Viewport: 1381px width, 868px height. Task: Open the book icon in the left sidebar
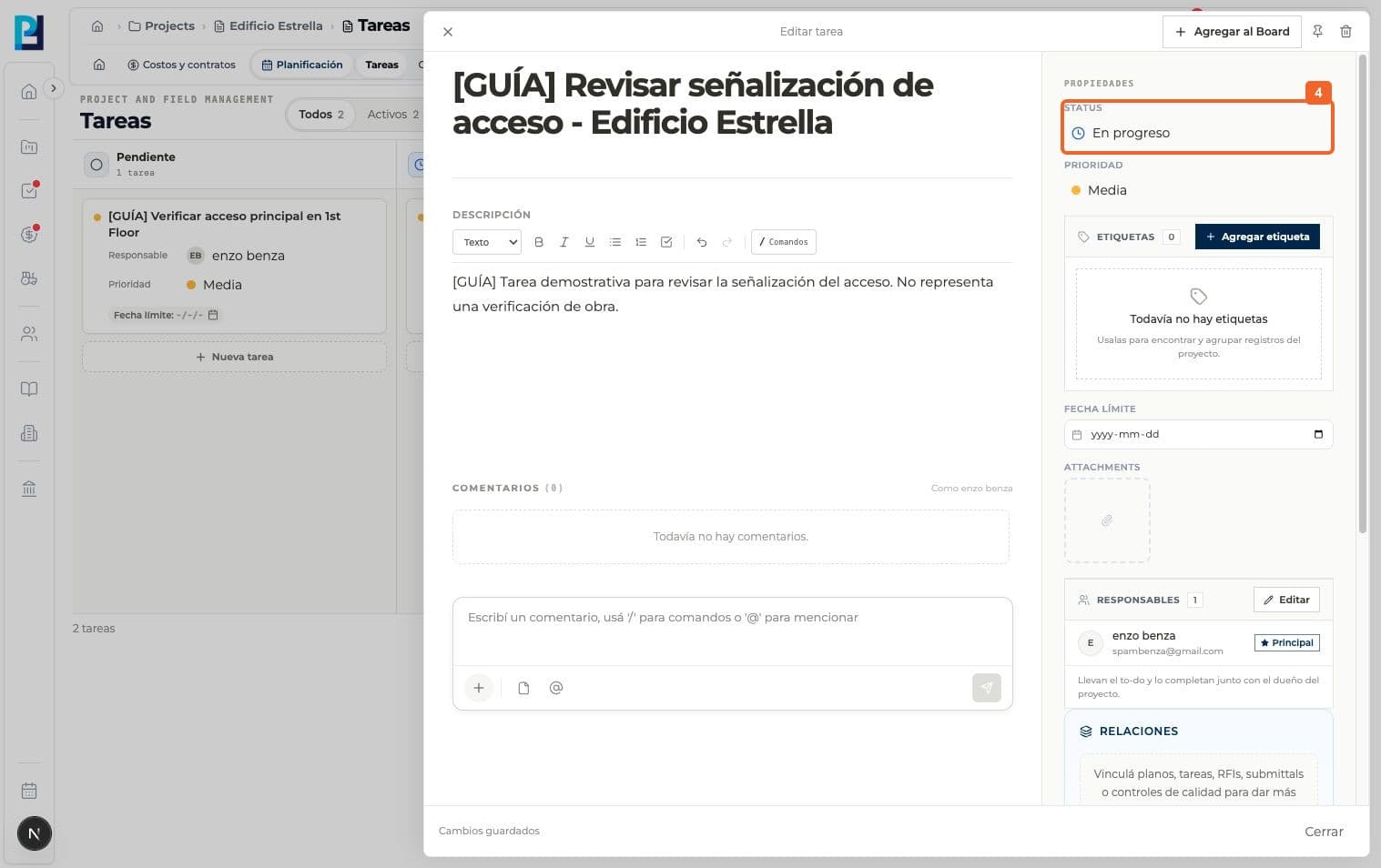click(29, 389)
